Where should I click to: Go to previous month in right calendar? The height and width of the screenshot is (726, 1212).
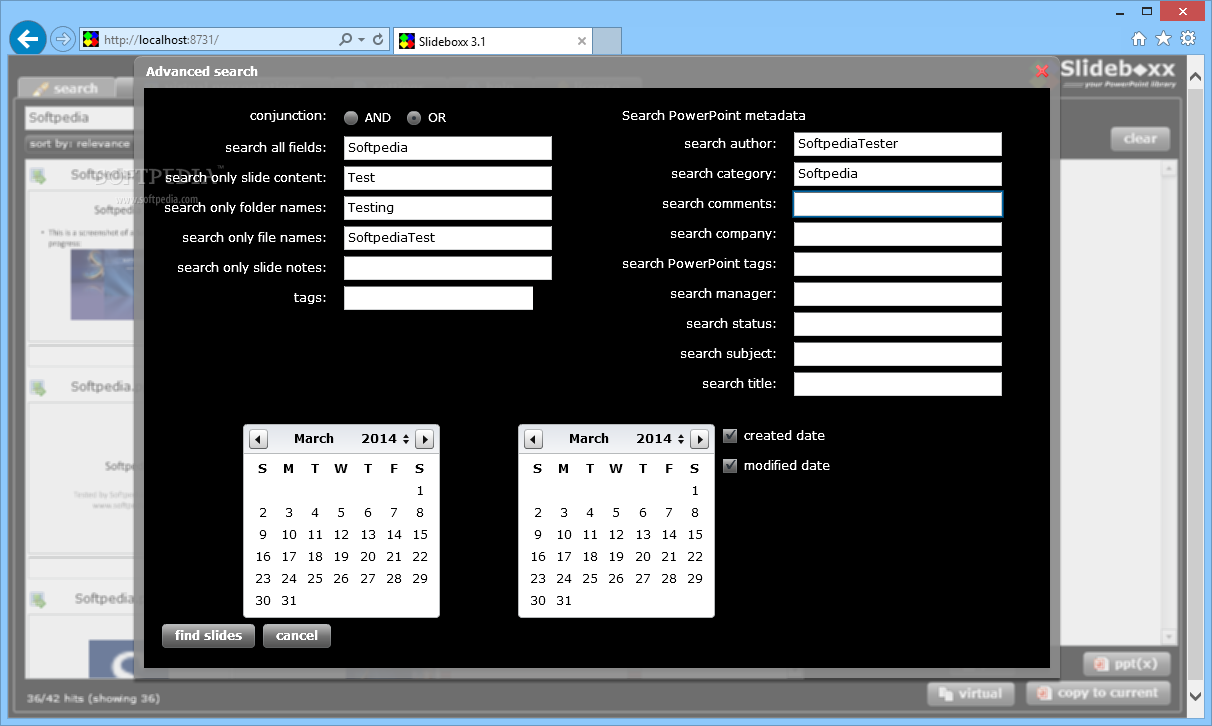point(533,439)
